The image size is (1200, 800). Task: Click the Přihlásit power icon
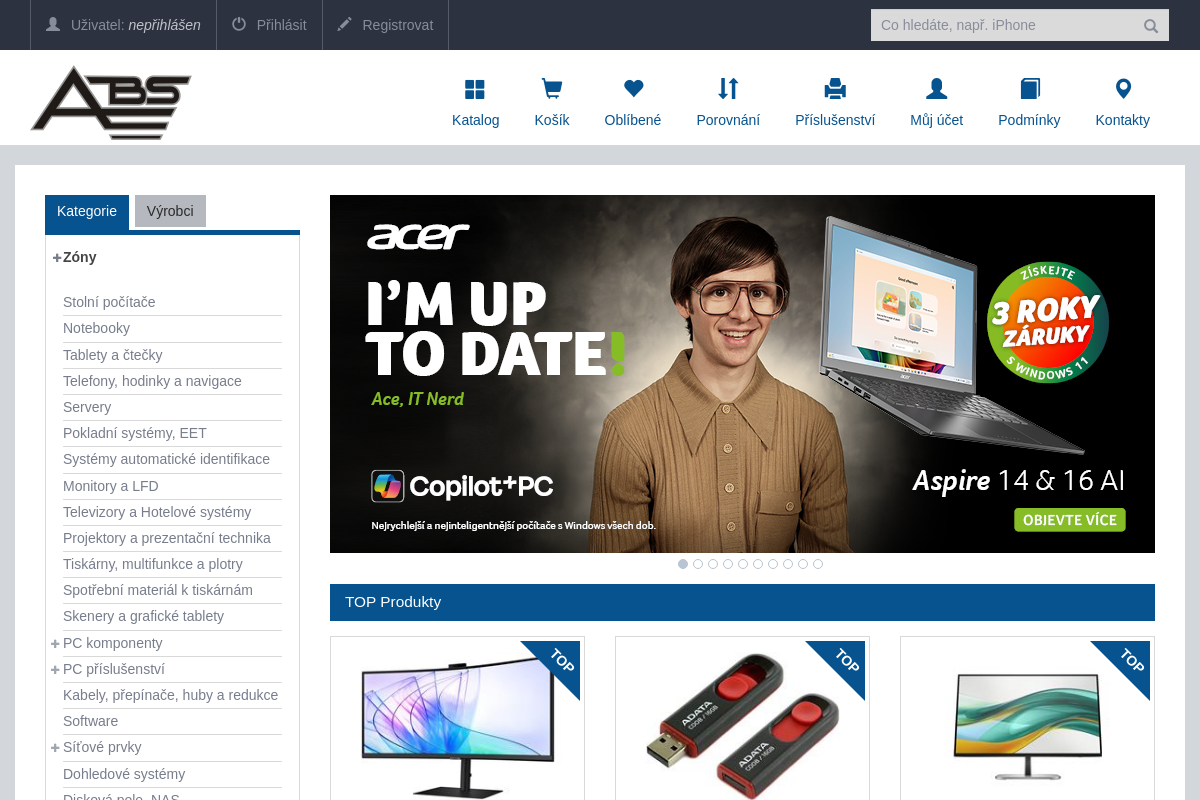[x=239, y=24]
